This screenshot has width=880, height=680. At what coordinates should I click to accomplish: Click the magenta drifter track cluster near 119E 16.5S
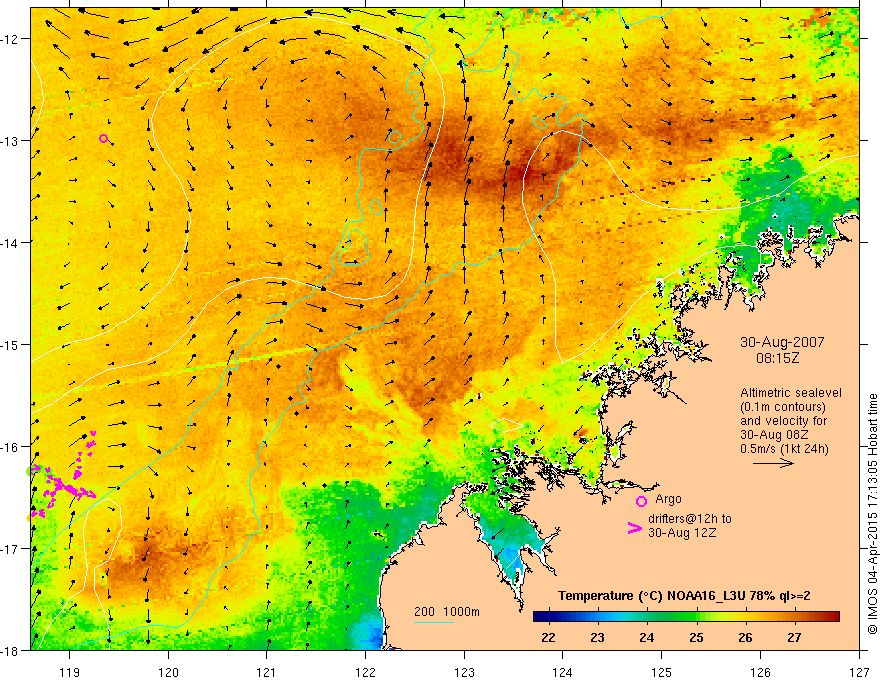point(63,476)
